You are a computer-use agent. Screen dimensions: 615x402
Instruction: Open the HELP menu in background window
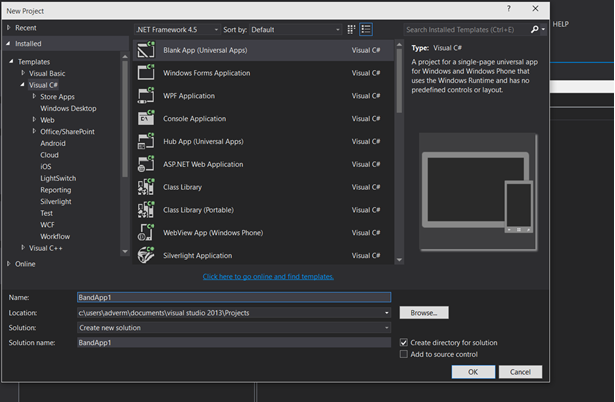click(x=560, y=24)
